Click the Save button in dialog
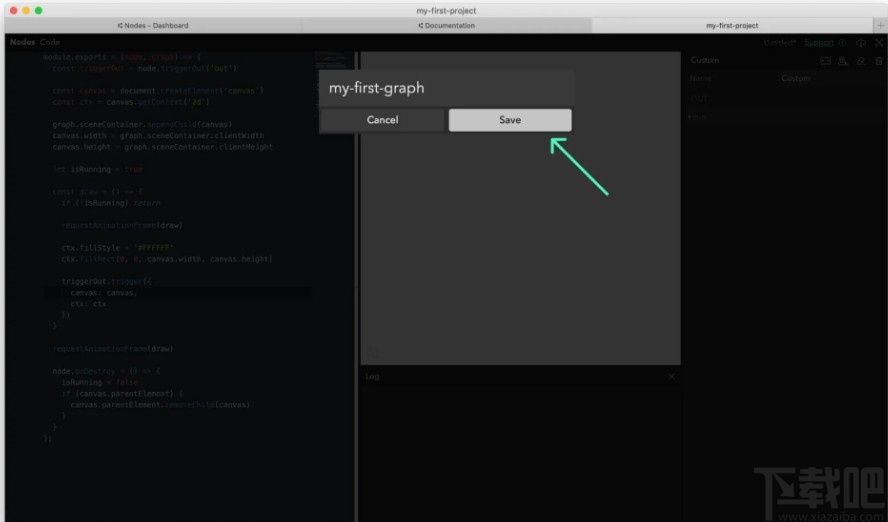This screenshot has width=888, height=522. (x=510, y=120)
